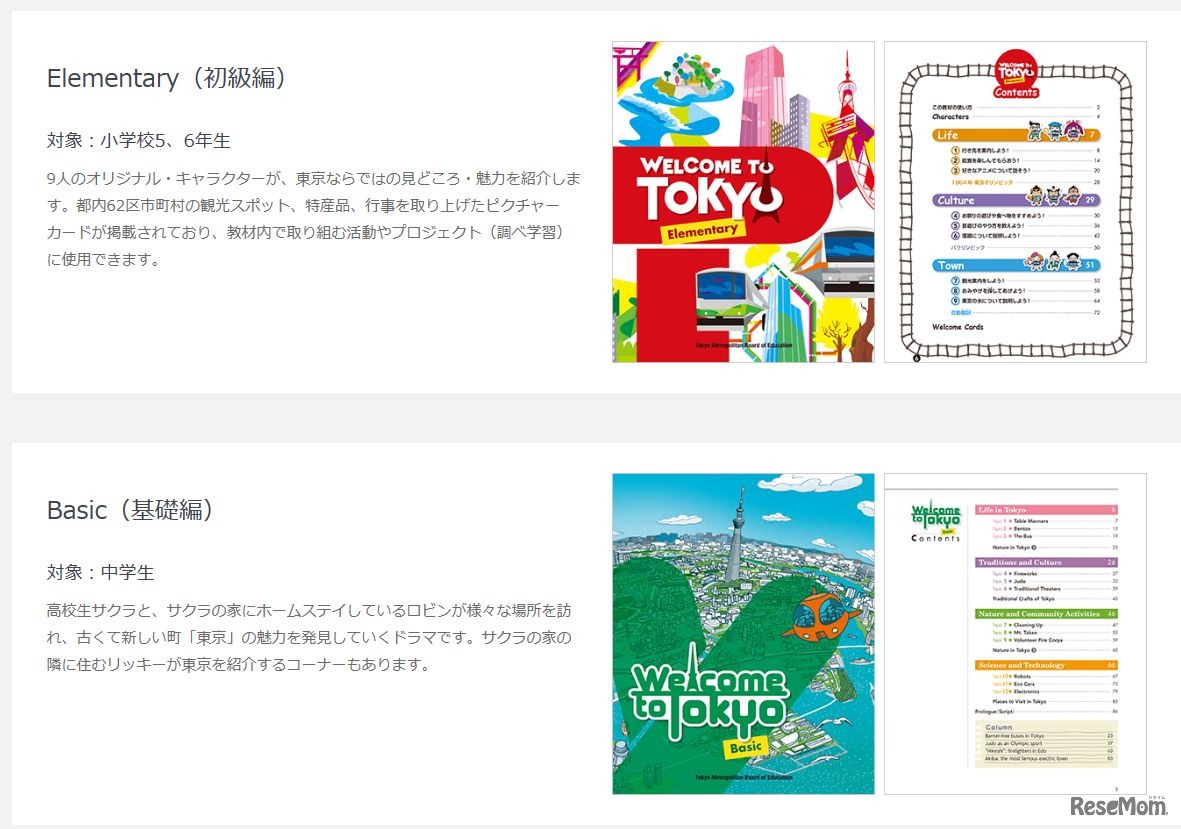Click Welcome Cards in Elementary contents
This screenshot has width=1181, height=829.
point(957,327)
